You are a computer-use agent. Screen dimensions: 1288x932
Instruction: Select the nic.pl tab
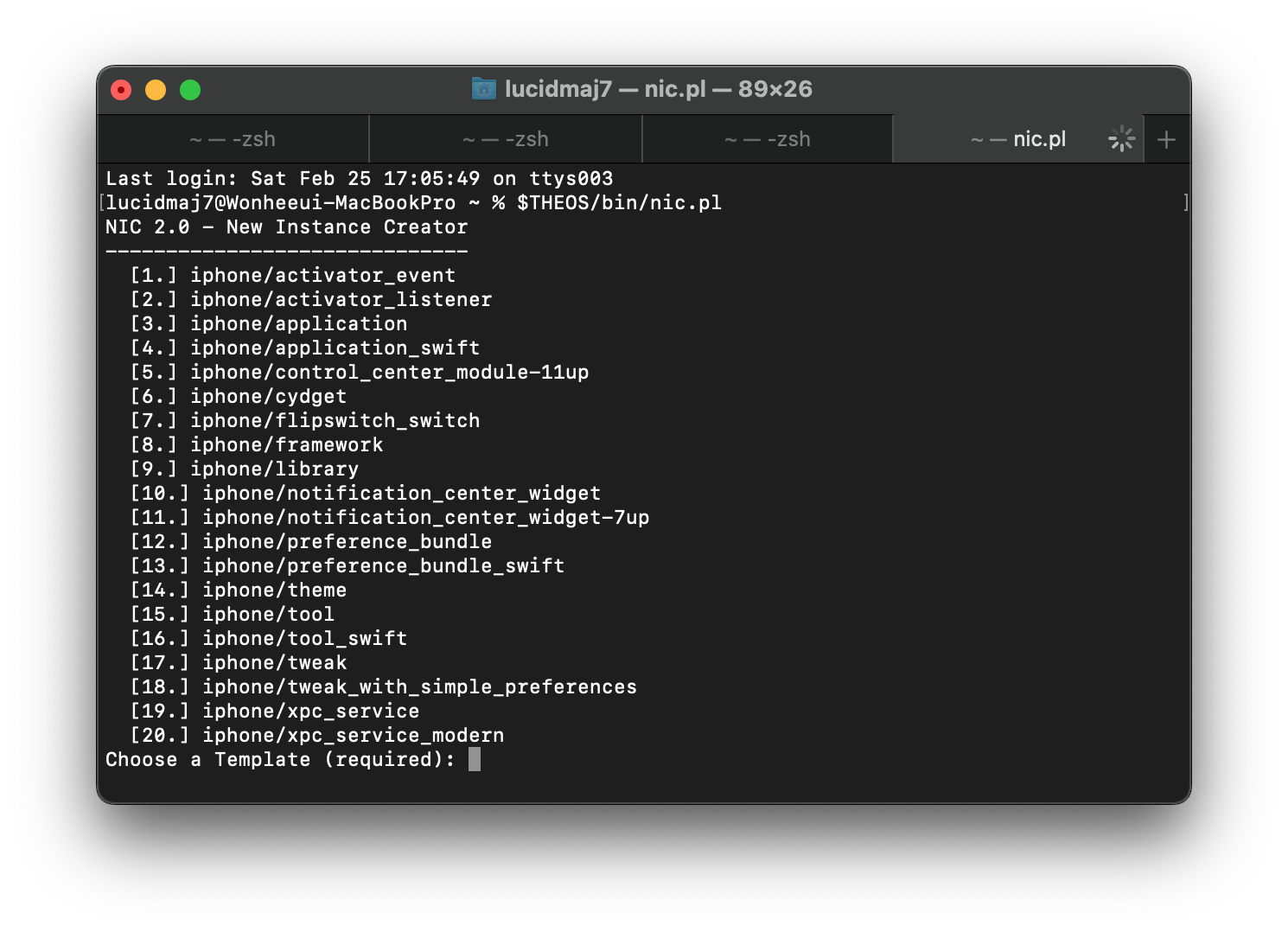(1018, 139)
